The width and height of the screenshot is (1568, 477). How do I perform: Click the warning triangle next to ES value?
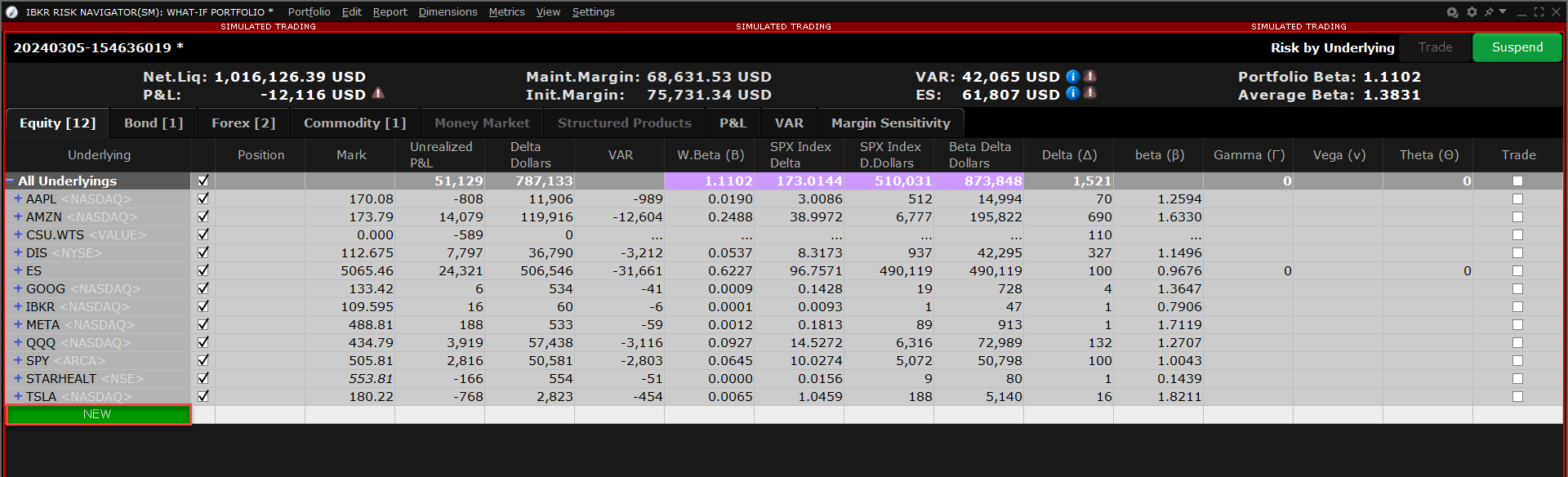click(x=1089, y=94)
